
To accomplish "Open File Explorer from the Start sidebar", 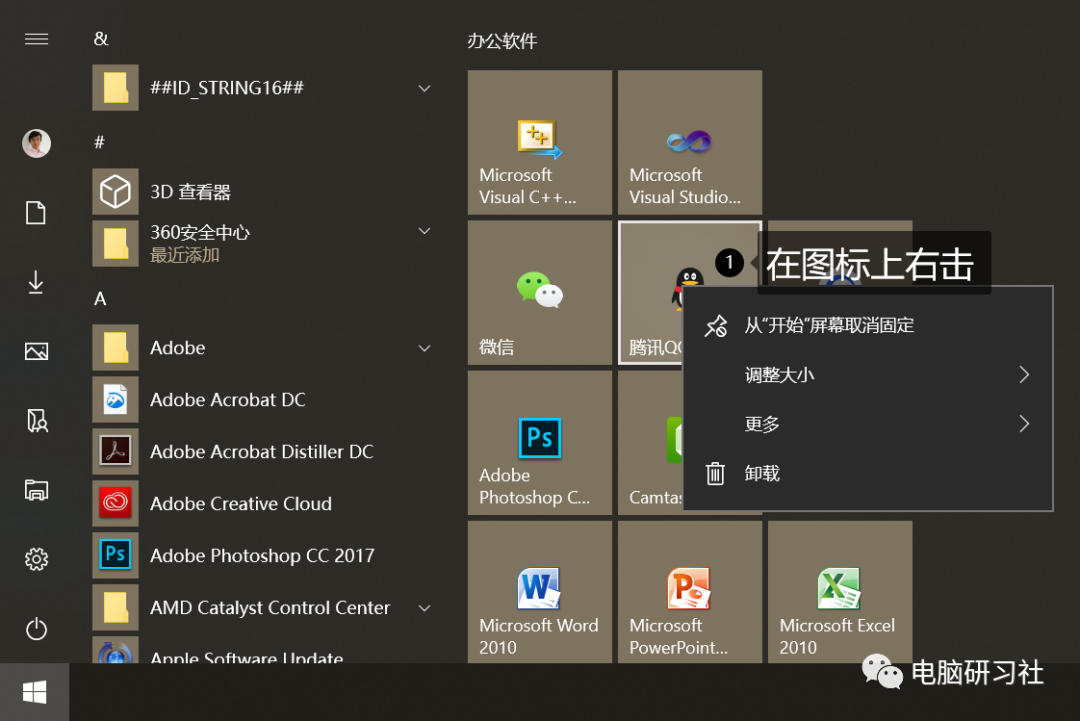I will [x=37, y=490].
